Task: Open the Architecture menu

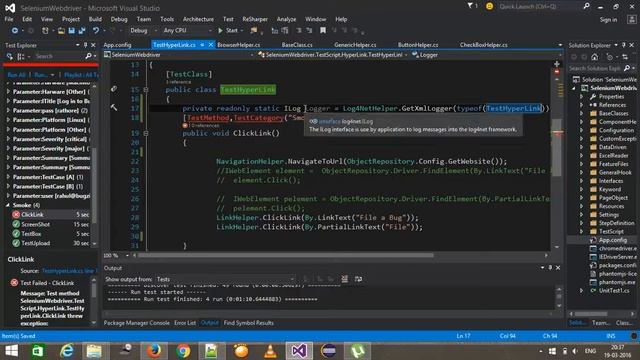Action: [198, 19]
